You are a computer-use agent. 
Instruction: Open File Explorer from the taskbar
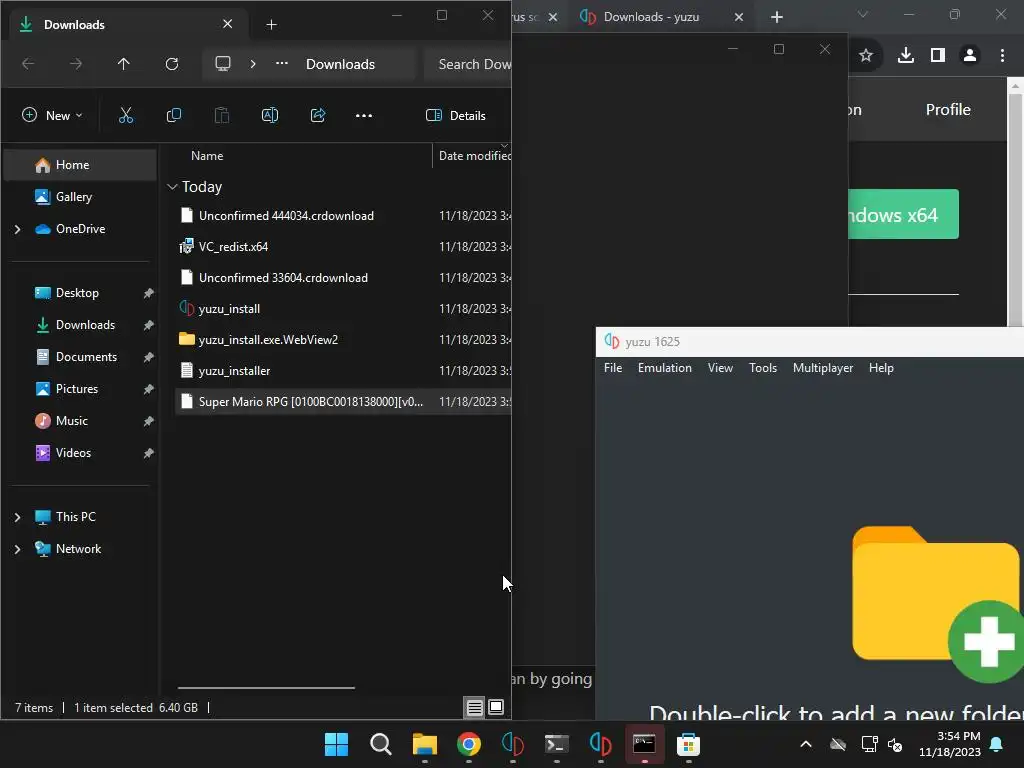424,744
